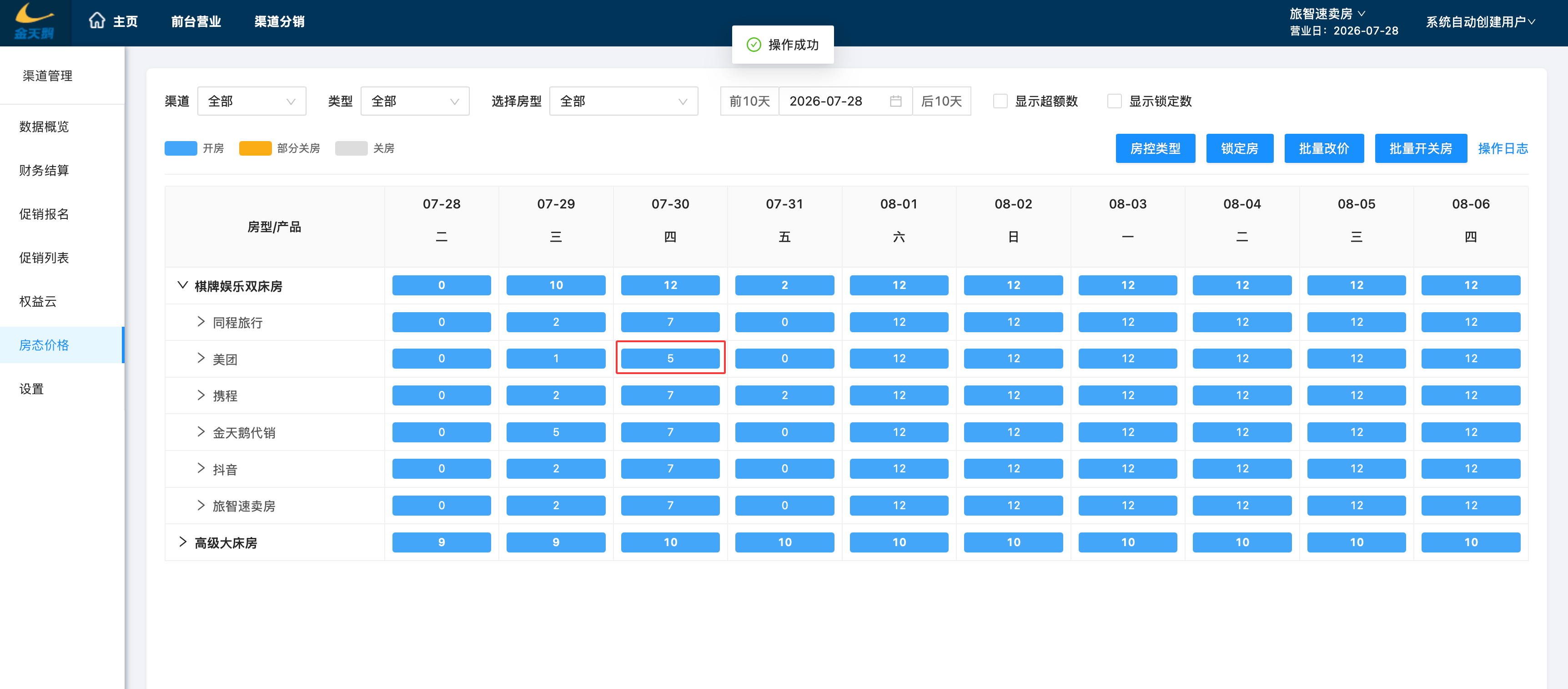Click the 操作成功 notification toast
The width and height of the screenshot is (1568, 689).
pyautogui.click(x=783, y=45)
